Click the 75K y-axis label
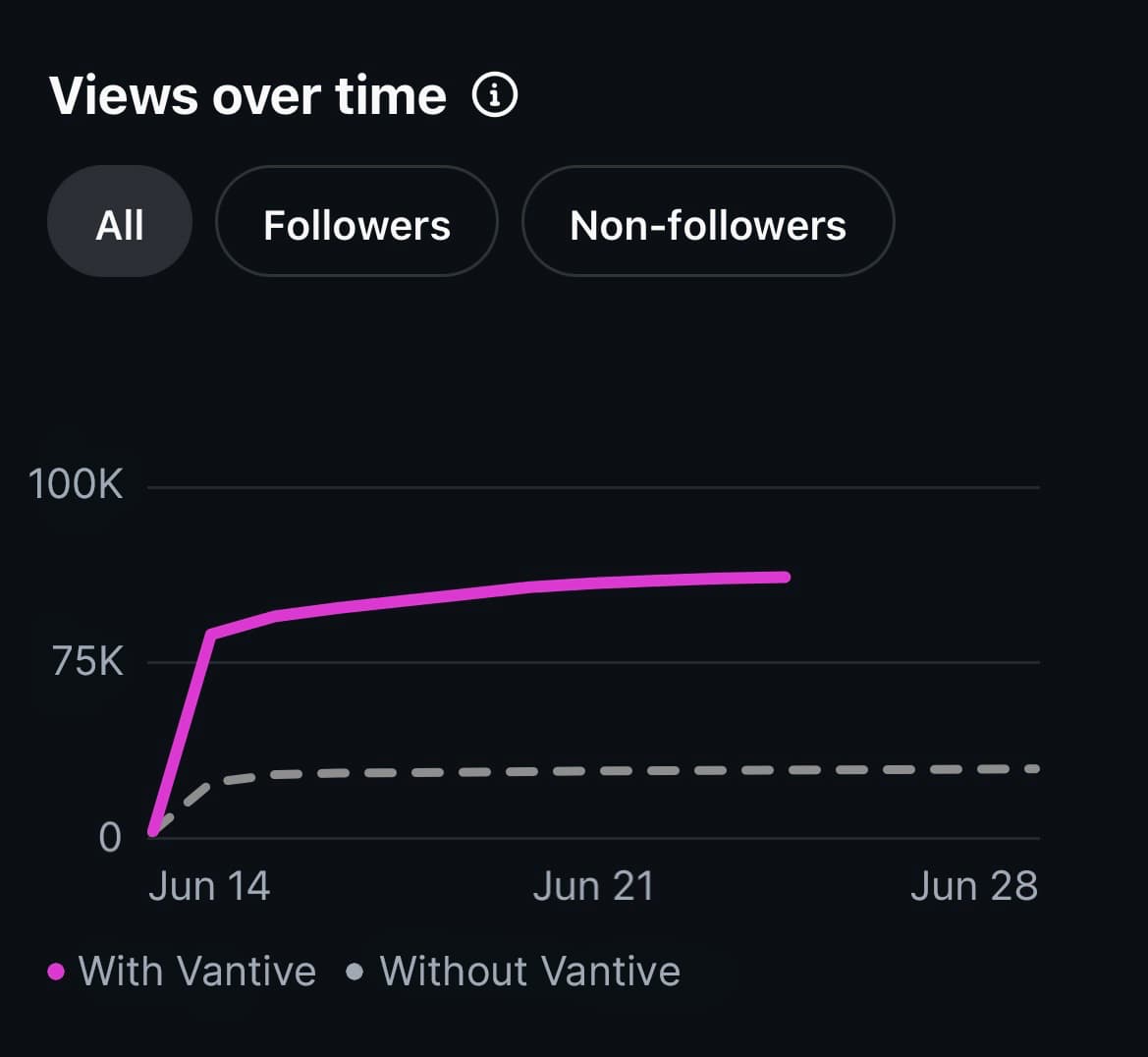This screenshot has height=1057, width=1148. point(87,661)
